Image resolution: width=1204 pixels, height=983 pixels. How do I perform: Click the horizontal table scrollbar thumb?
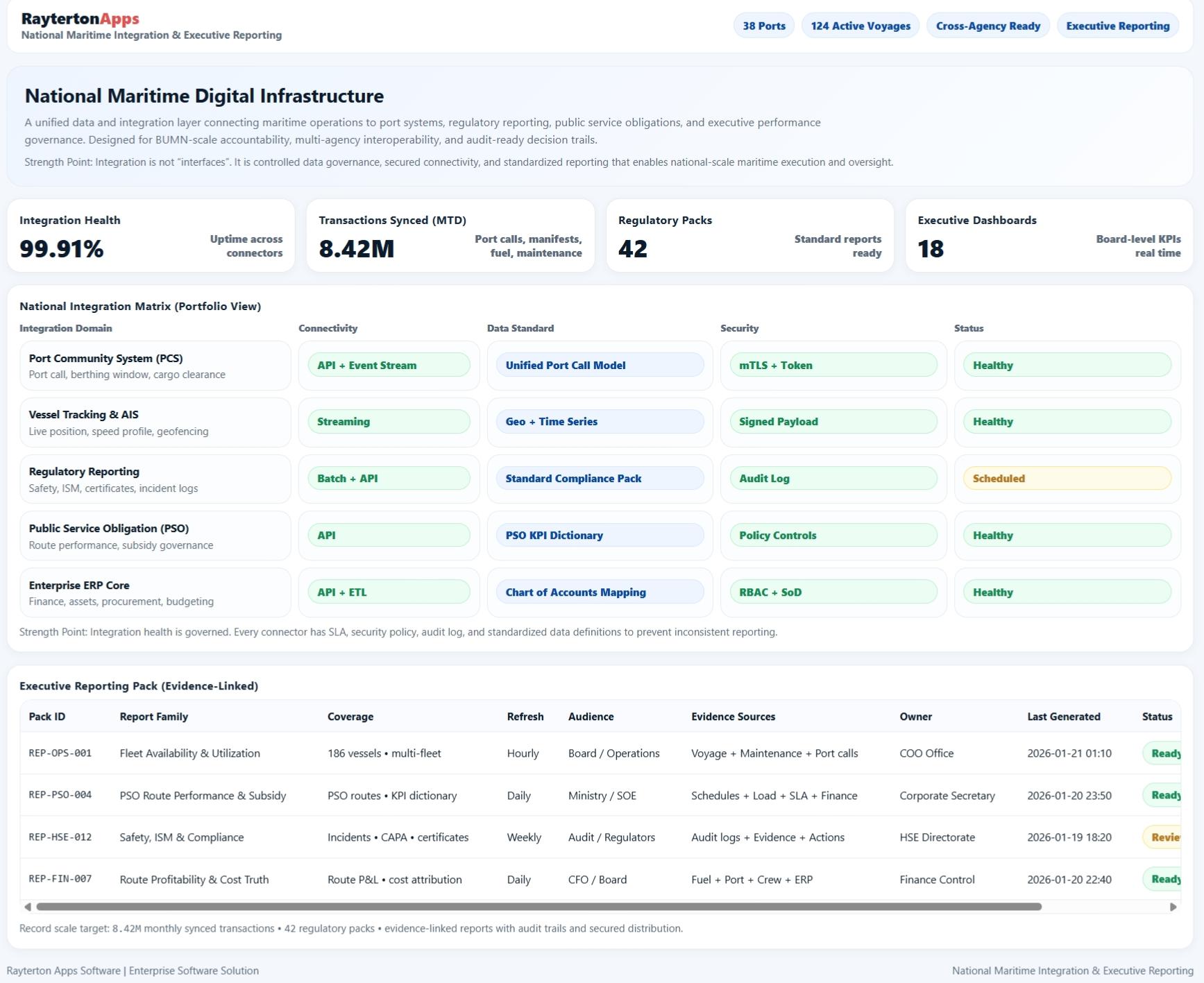coord(539,907)
